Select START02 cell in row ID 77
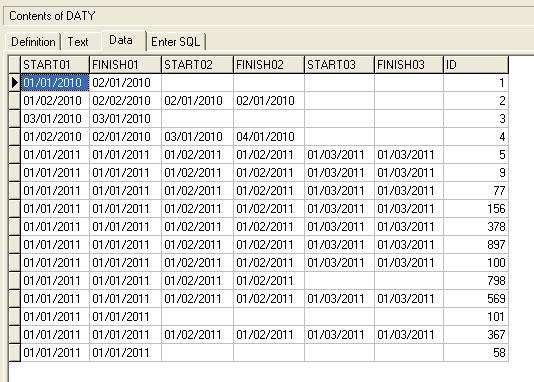Viewport: 534px width, 382px height. [x=198, y=191]
